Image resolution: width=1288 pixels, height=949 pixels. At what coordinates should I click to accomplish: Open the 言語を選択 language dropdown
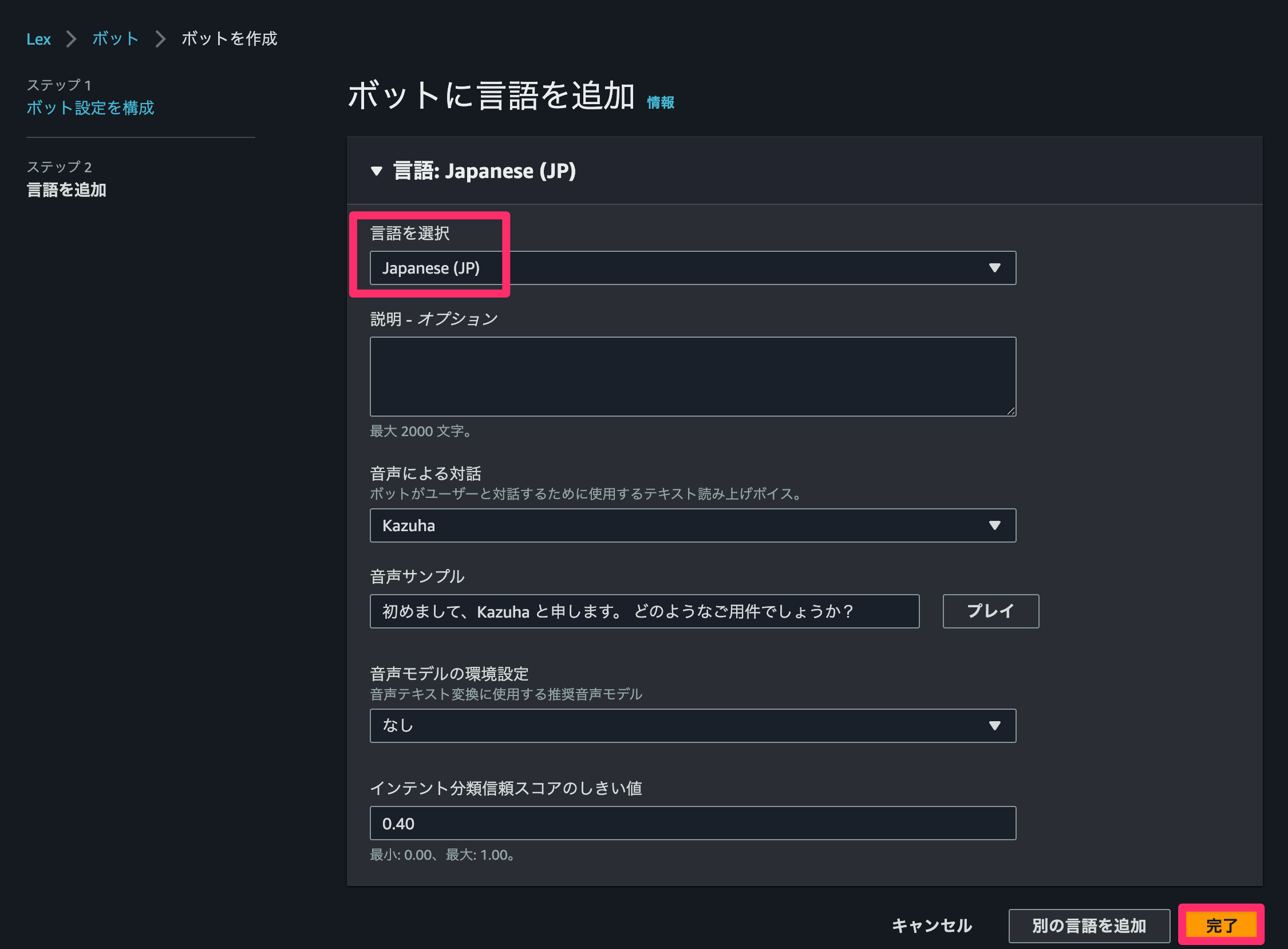pyautogui.click(x=689, y=268)
